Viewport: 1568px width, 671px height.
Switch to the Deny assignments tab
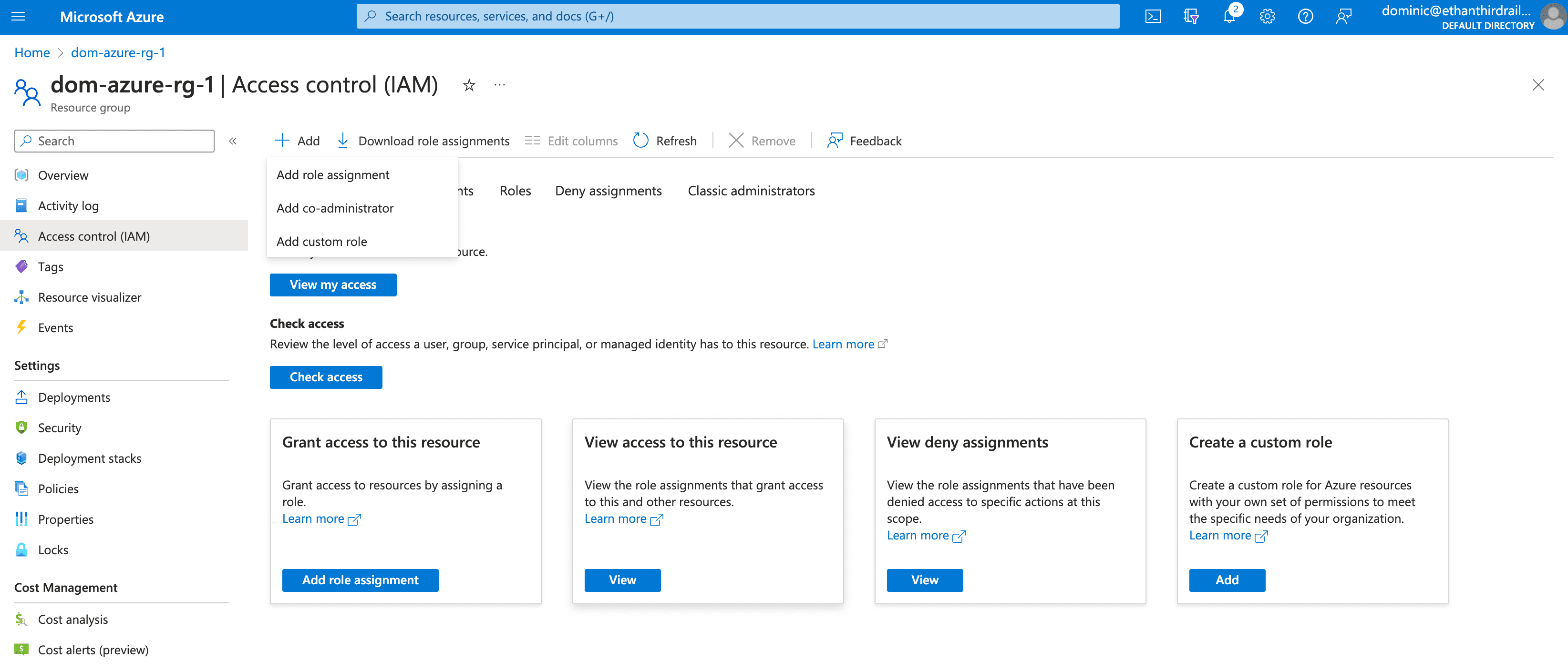(x=608, y=191)
